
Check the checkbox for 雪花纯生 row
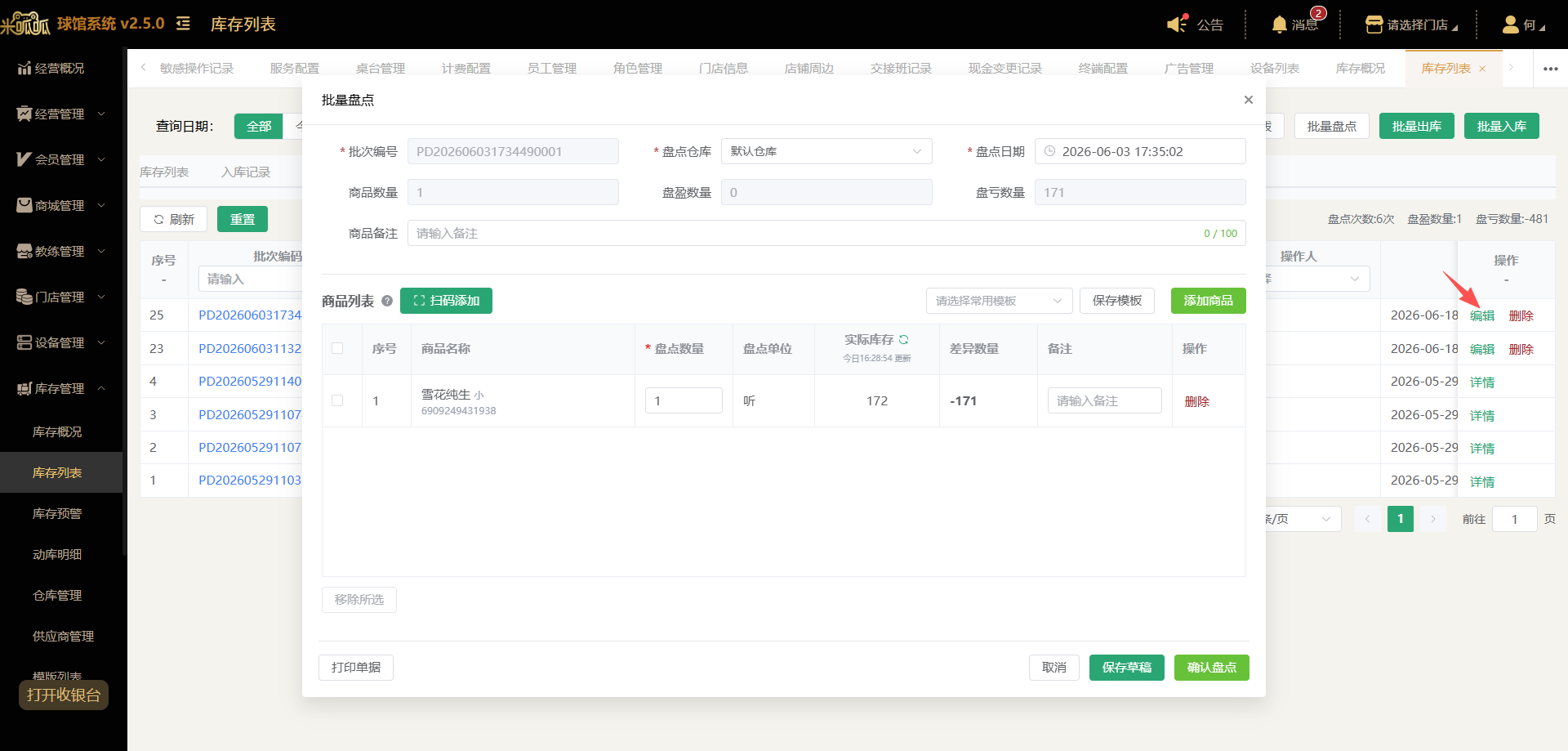tap(337, 400)
